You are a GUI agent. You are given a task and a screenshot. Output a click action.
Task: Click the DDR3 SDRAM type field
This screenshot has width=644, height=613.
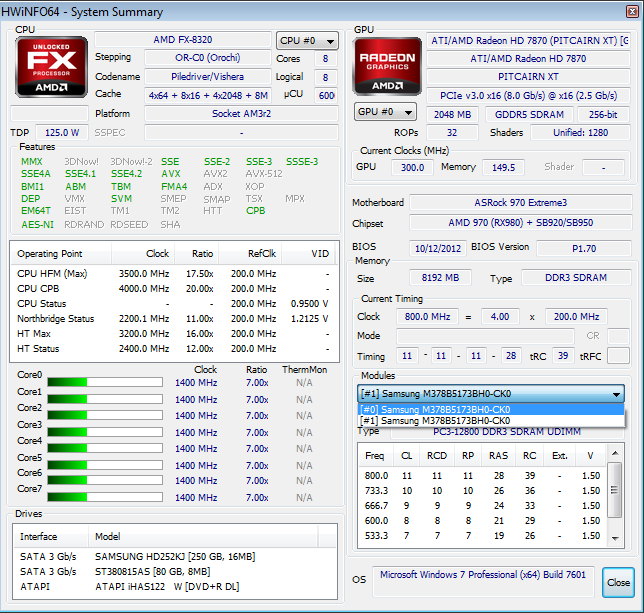(x=576, y=278)
